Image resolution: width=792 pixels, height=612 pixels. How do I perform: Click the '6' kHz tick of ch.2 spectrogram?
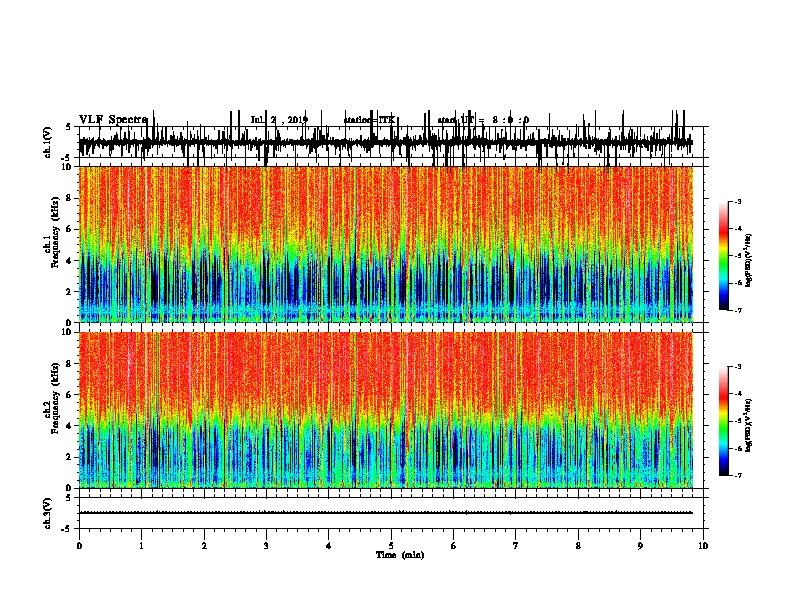[70, 395]
